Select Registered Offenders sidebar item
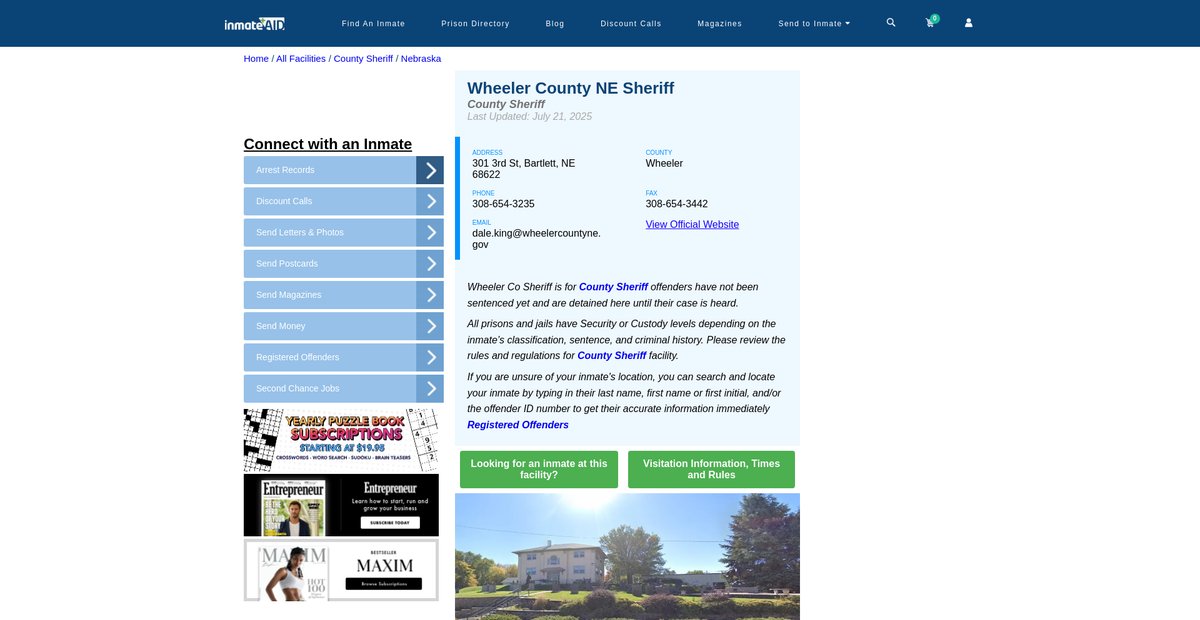 click(330, 357)
